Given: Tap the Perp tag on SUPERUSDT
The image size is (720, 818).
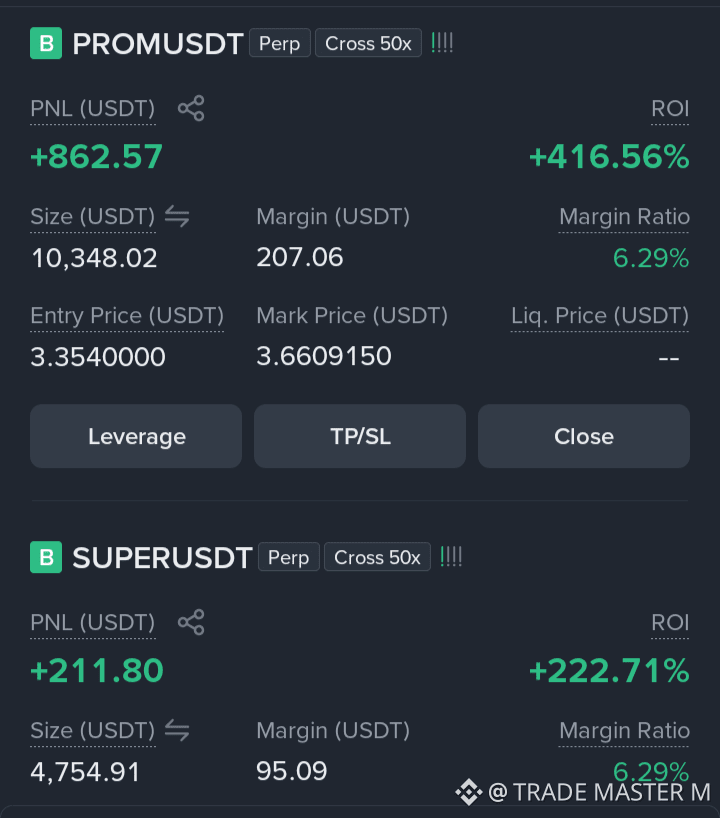Looking at the screenshot, I should (289, 557).
